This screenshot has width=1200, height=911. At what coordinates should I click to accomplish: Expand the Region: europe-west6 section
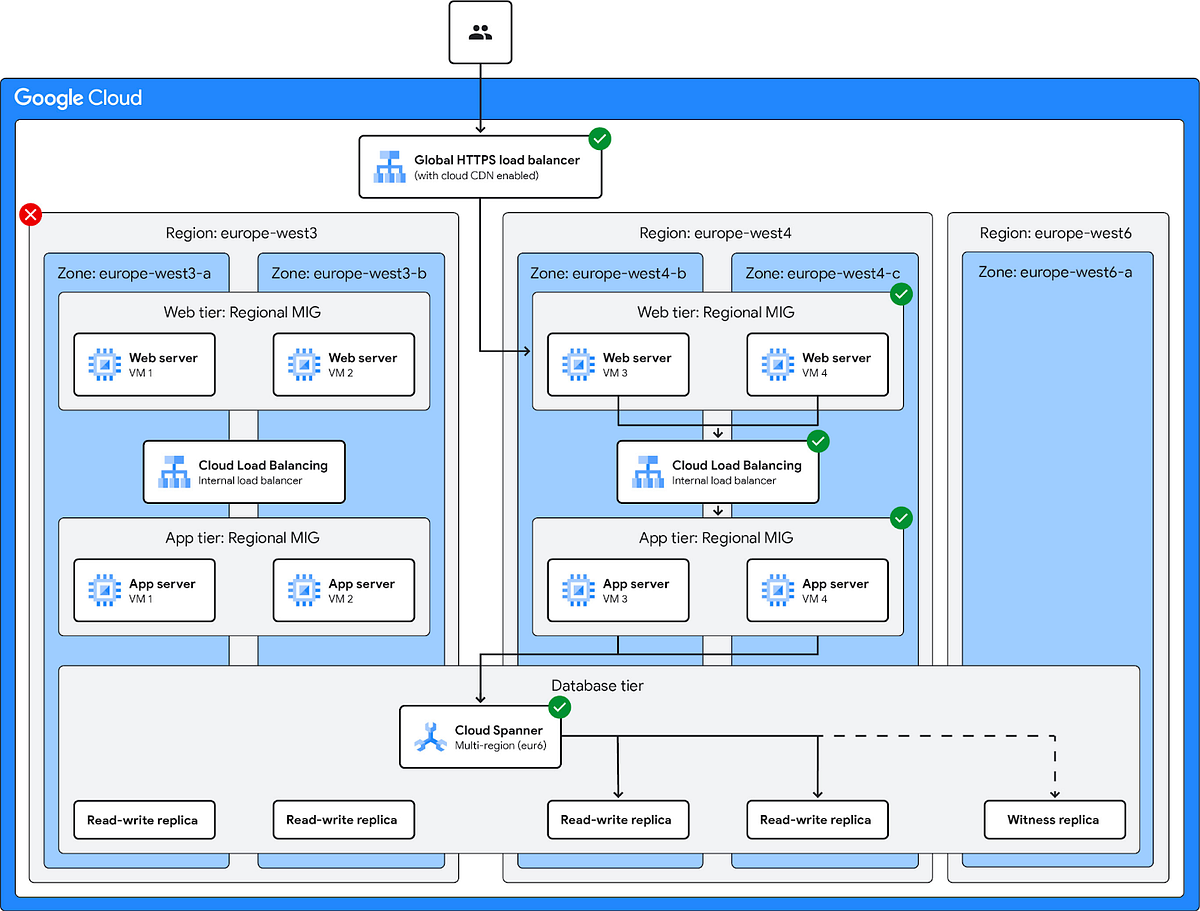1057,232
